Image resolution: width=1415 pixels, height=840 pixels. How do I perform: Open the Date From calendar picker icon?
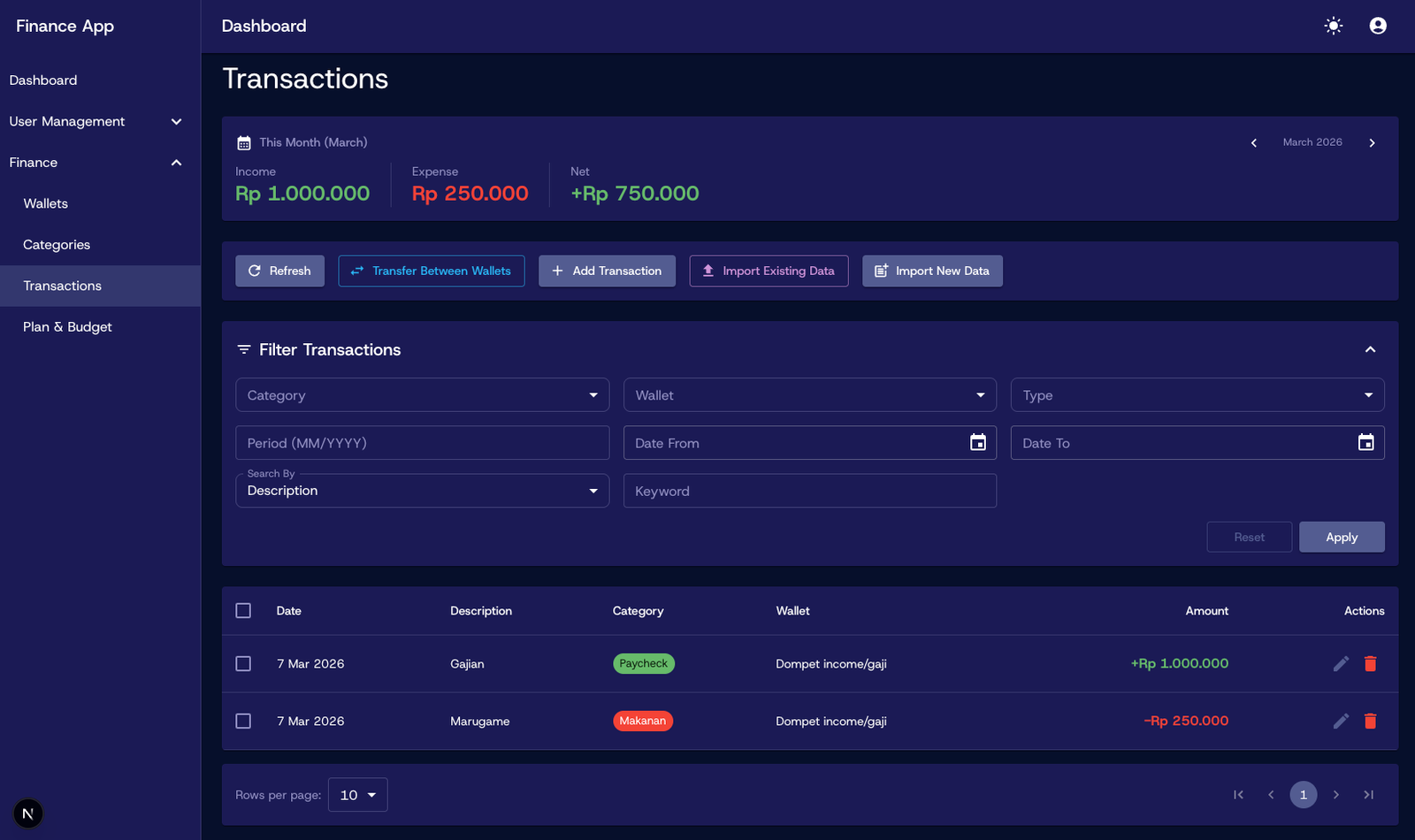(977, 443)
